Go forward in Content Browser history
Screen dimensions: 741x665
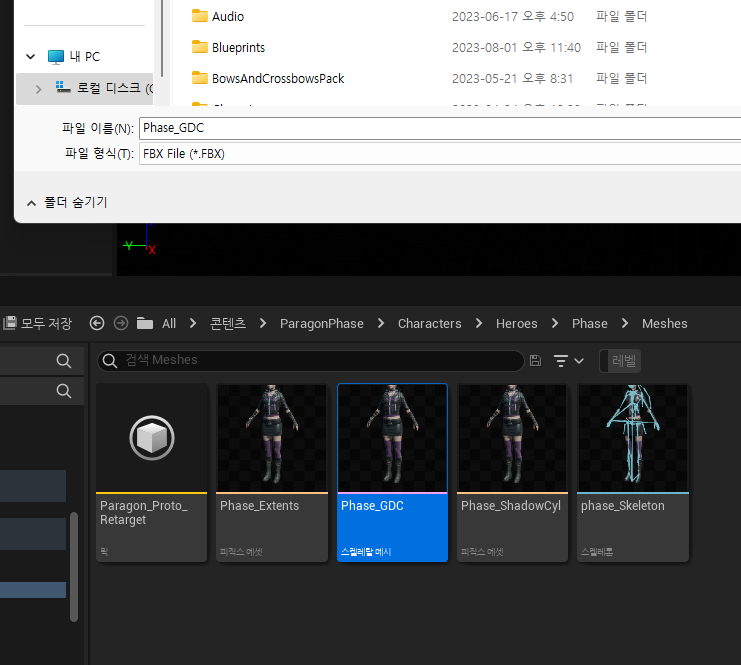click(121, 323)
